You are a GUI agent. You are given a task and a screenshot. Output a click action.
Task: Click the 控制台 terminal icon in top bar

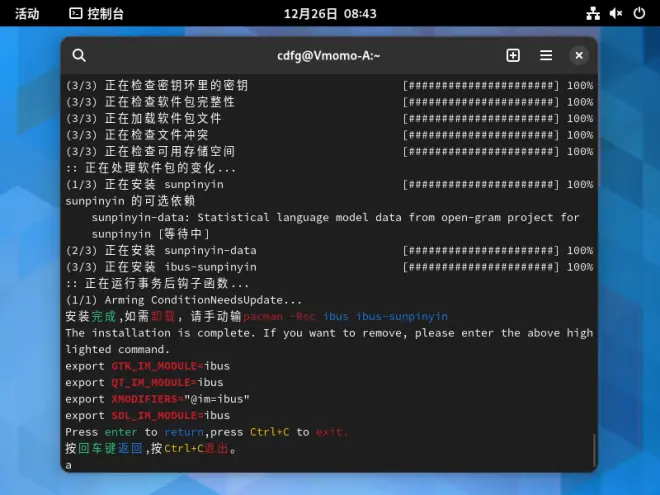[75, 13]
